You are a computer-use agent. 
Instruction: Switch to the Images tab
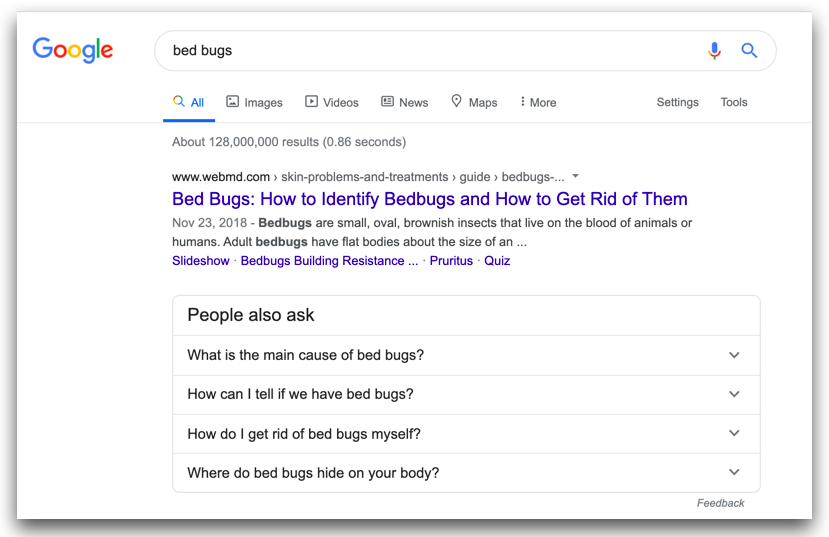[x=254, y=102]
